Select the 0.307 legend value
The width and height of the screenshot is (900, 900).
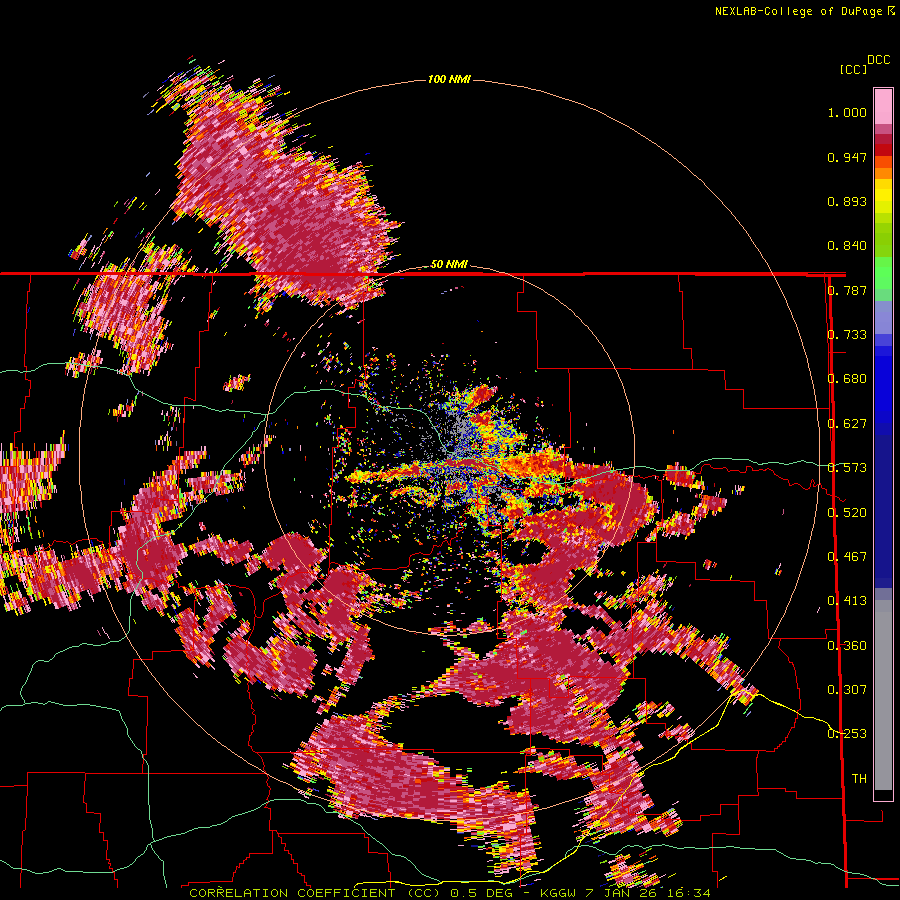847,690
